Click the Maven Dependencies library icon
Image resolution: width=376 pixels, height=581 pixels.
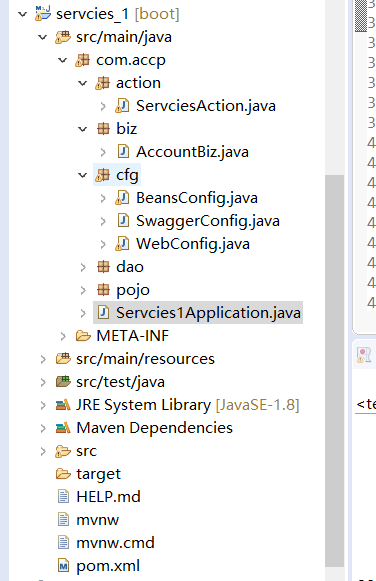pos(63,428)
